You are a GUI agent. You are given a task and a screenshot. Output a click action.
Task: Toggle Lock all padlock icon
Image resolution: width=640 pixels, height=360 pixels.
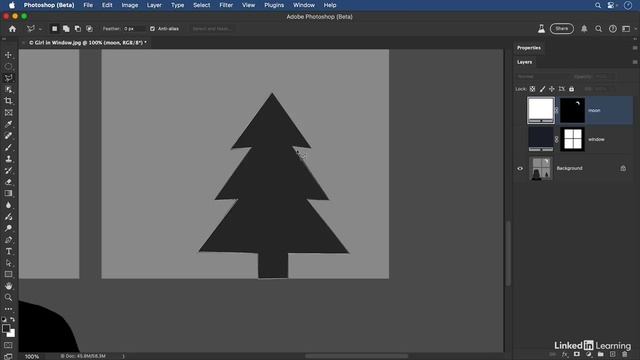pos(571,89)
